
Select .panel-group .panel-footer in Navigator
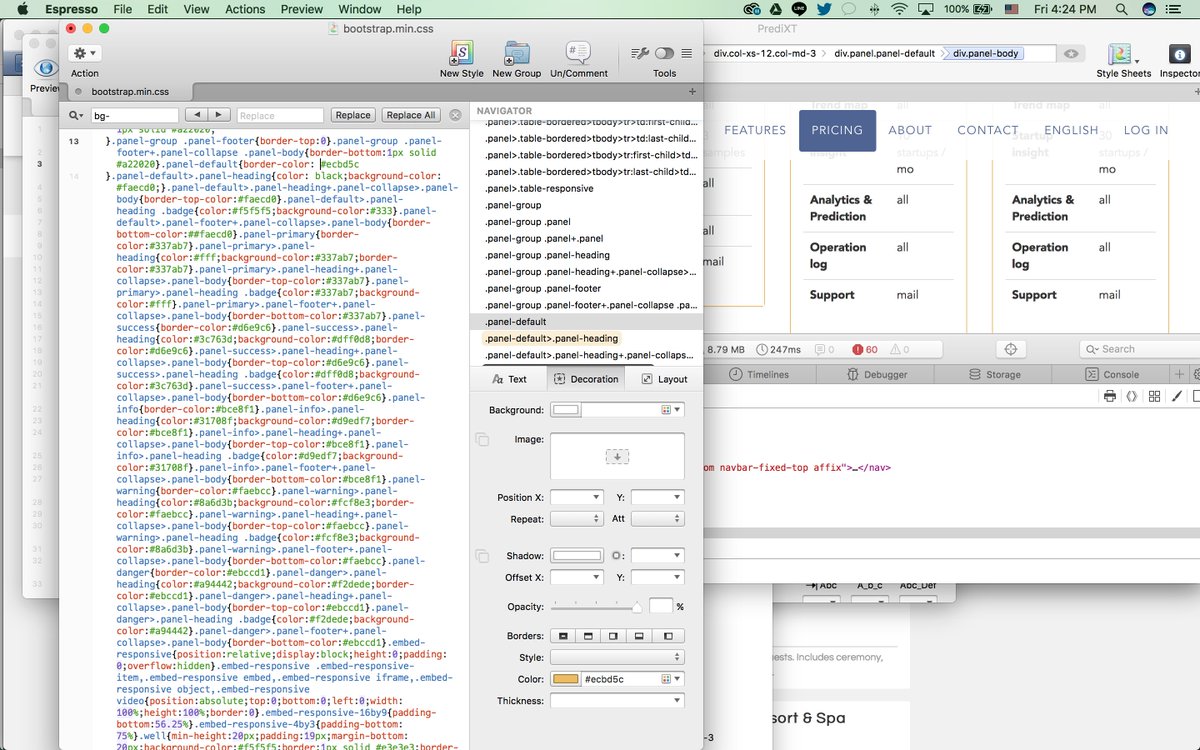pos(543,288)
